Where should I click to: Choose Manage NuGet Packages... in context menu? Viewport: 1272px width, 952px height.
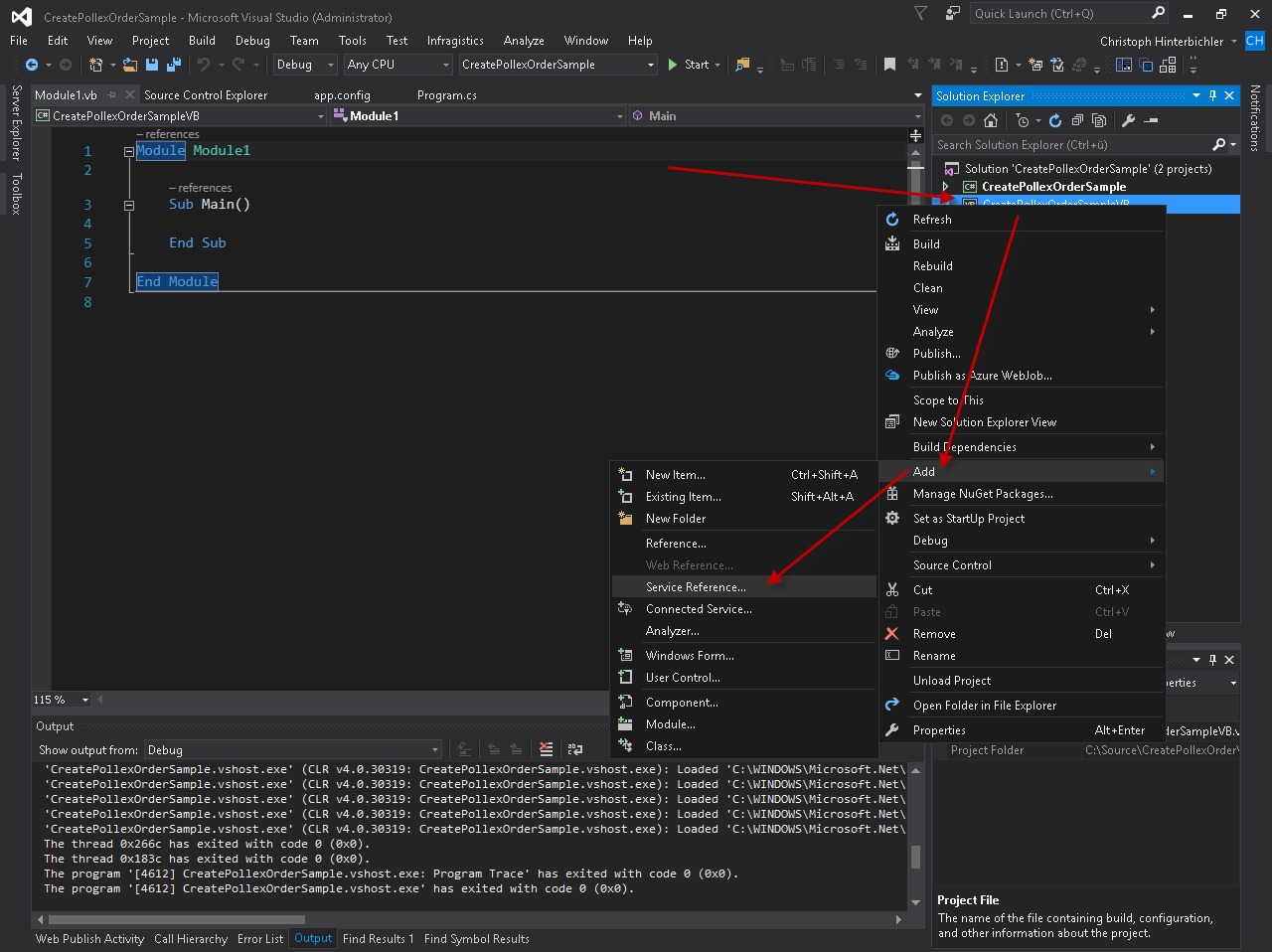click(983, 494)
